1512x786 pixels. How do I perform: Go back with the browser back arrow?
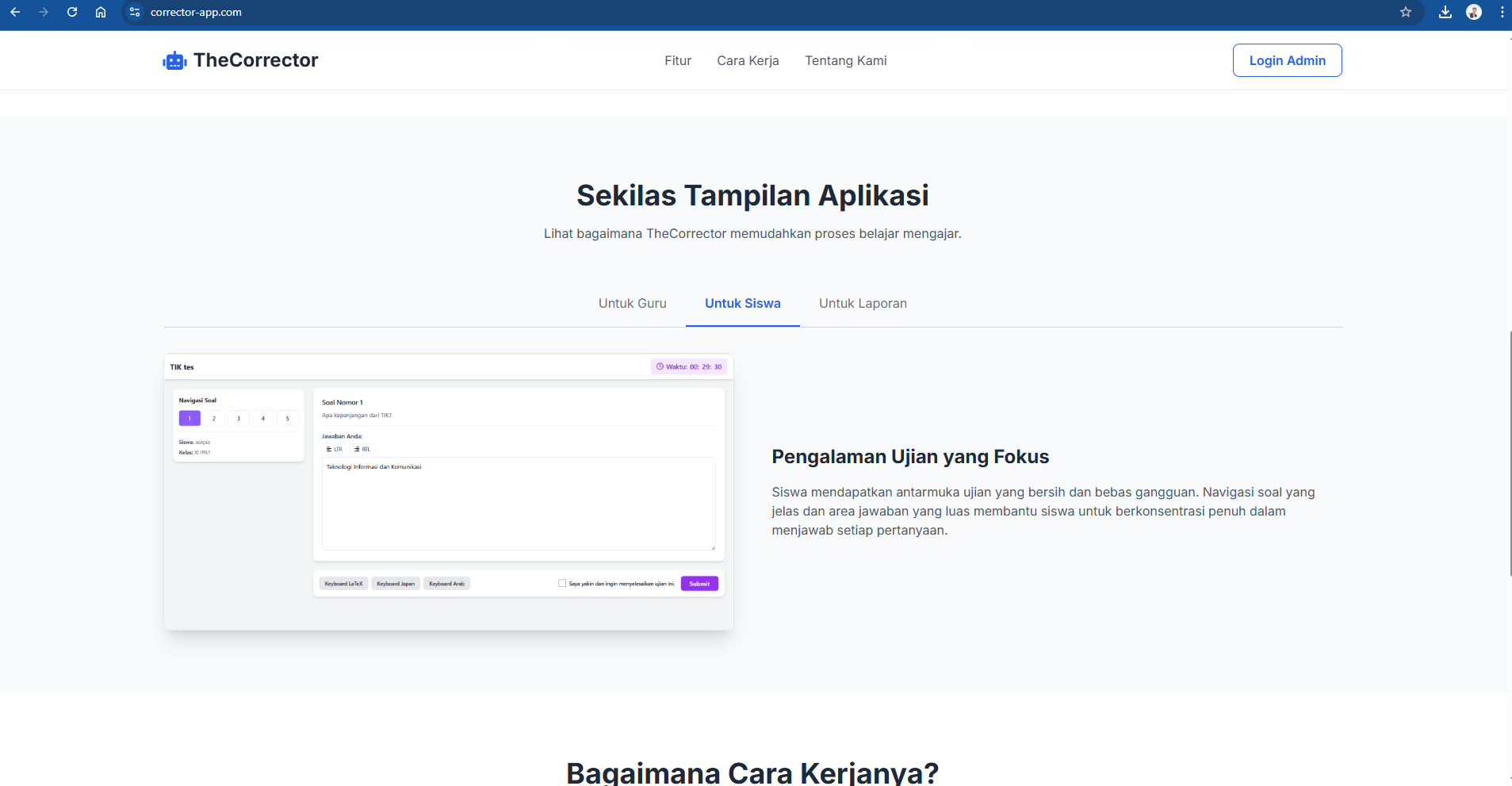tap(15, 12)
